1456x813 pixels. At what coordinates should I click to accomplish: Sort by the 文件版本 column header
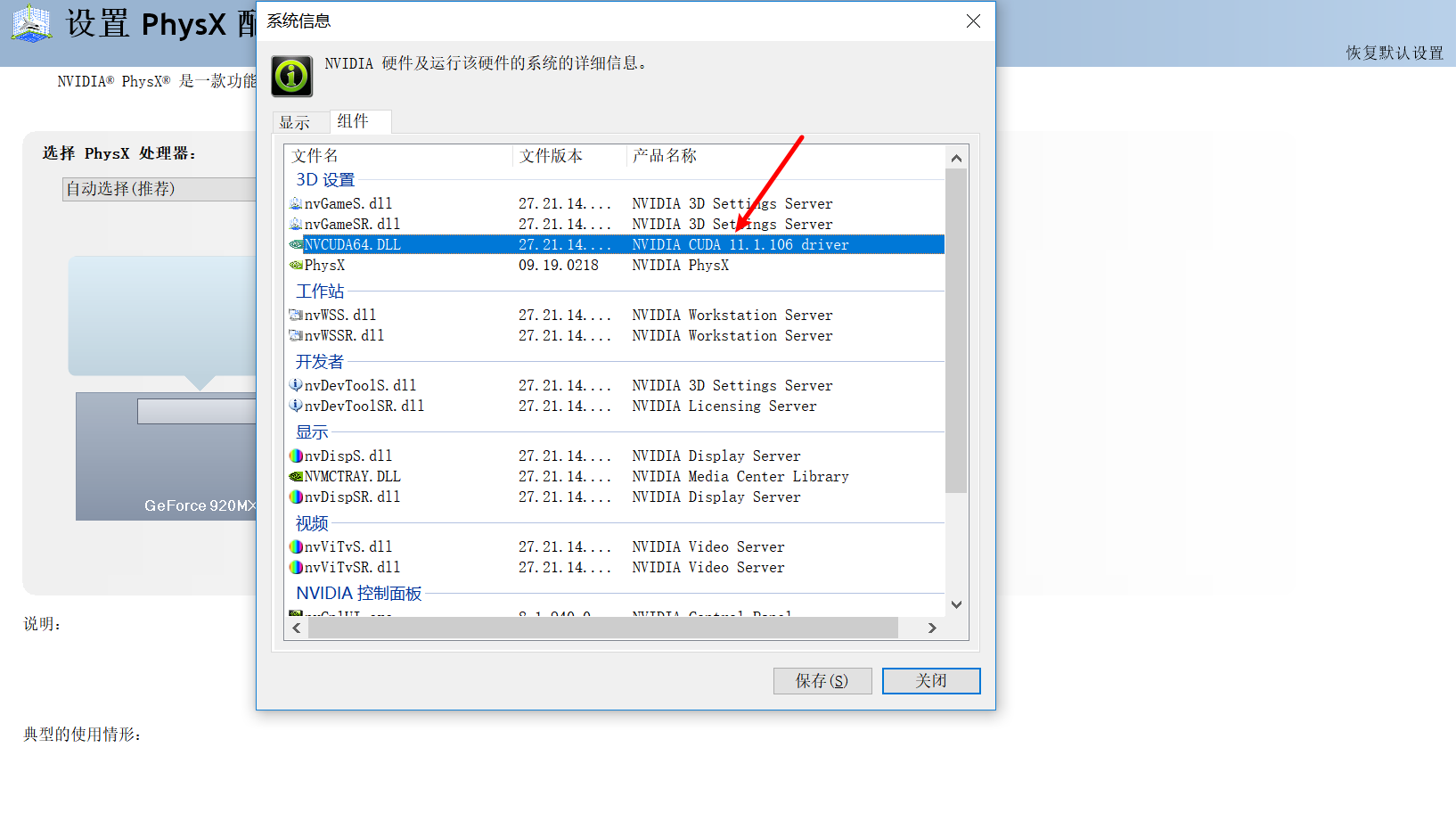tap(569, 156)
